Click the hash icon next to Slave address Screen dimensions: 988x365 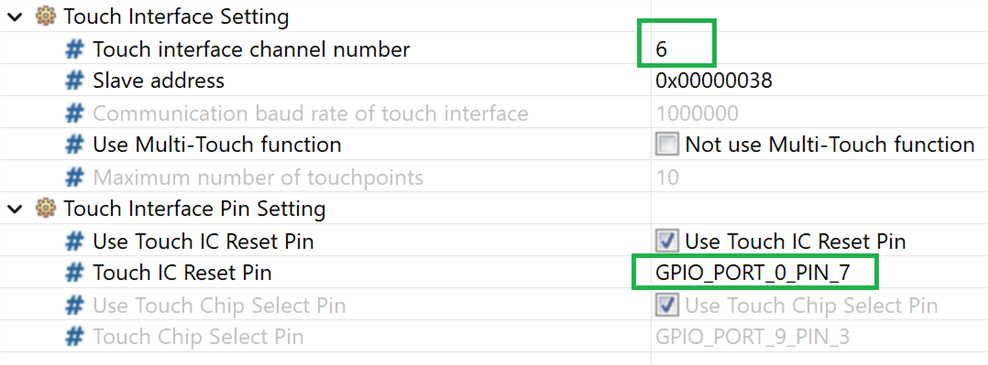point(75,81)
